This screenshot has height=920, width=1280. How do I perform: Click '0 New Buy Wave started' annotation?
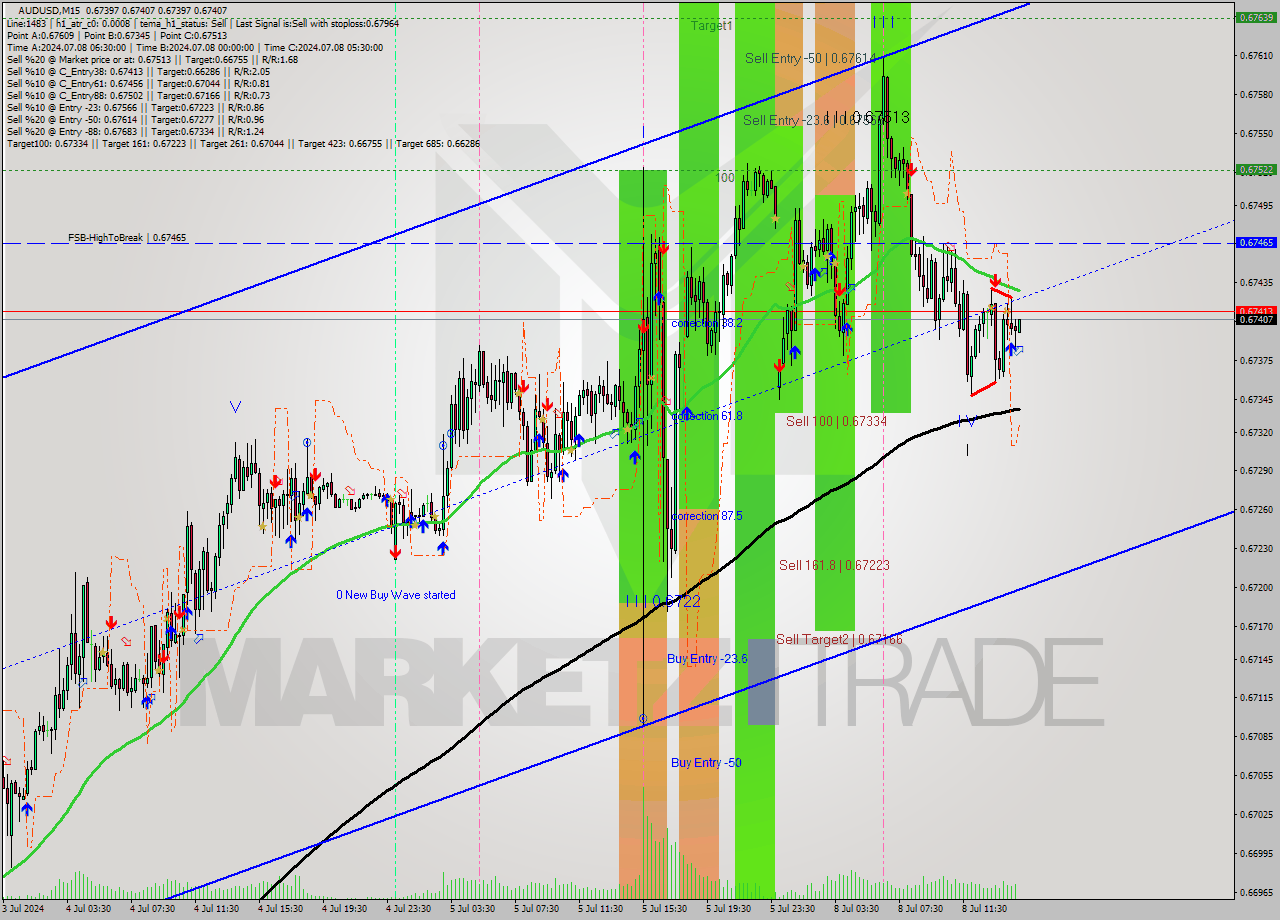(x=396, y=595)
